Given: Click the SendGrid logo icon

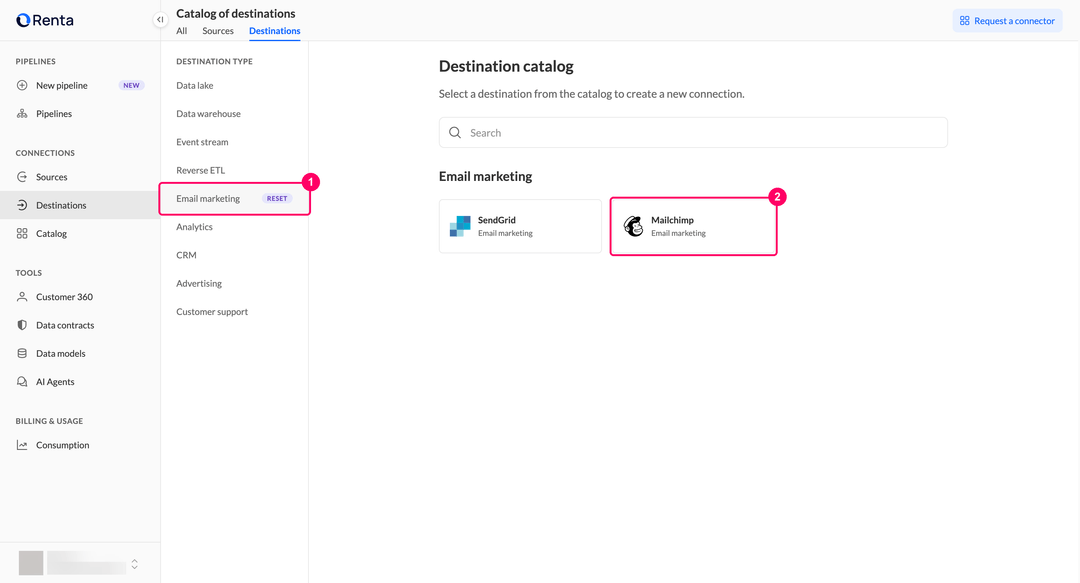Looking at the screenshot, I should tap(460, 226).
